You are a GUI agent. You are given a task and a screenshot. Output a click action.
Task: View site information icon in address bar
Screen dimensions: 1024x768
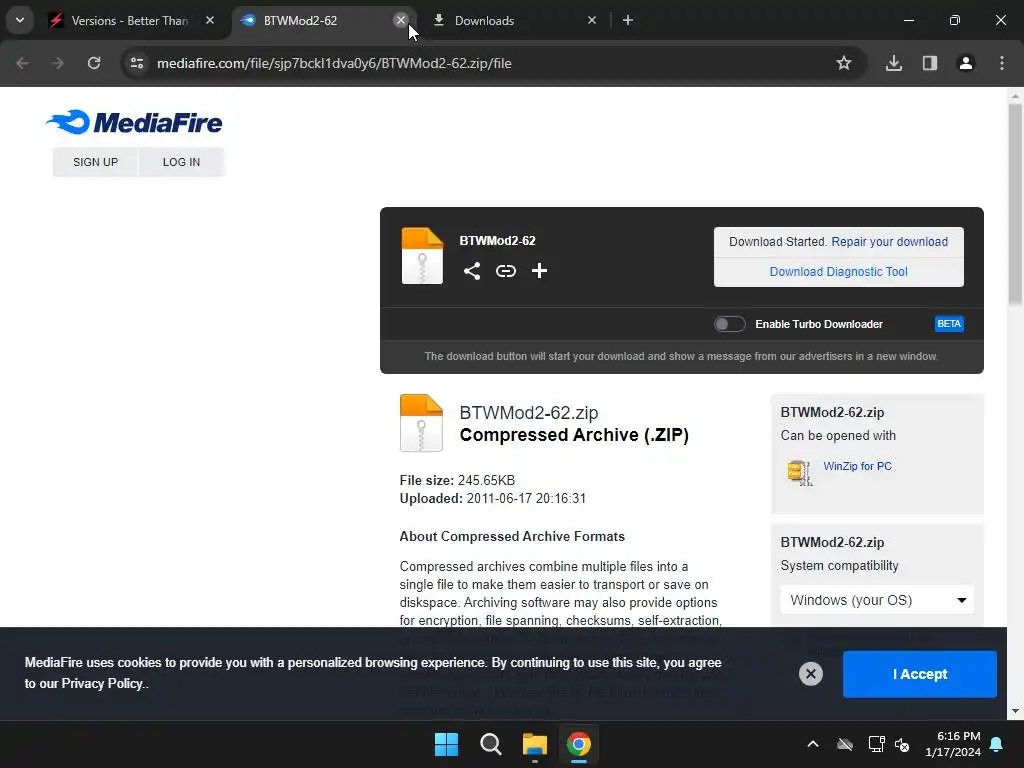(137, 63)
